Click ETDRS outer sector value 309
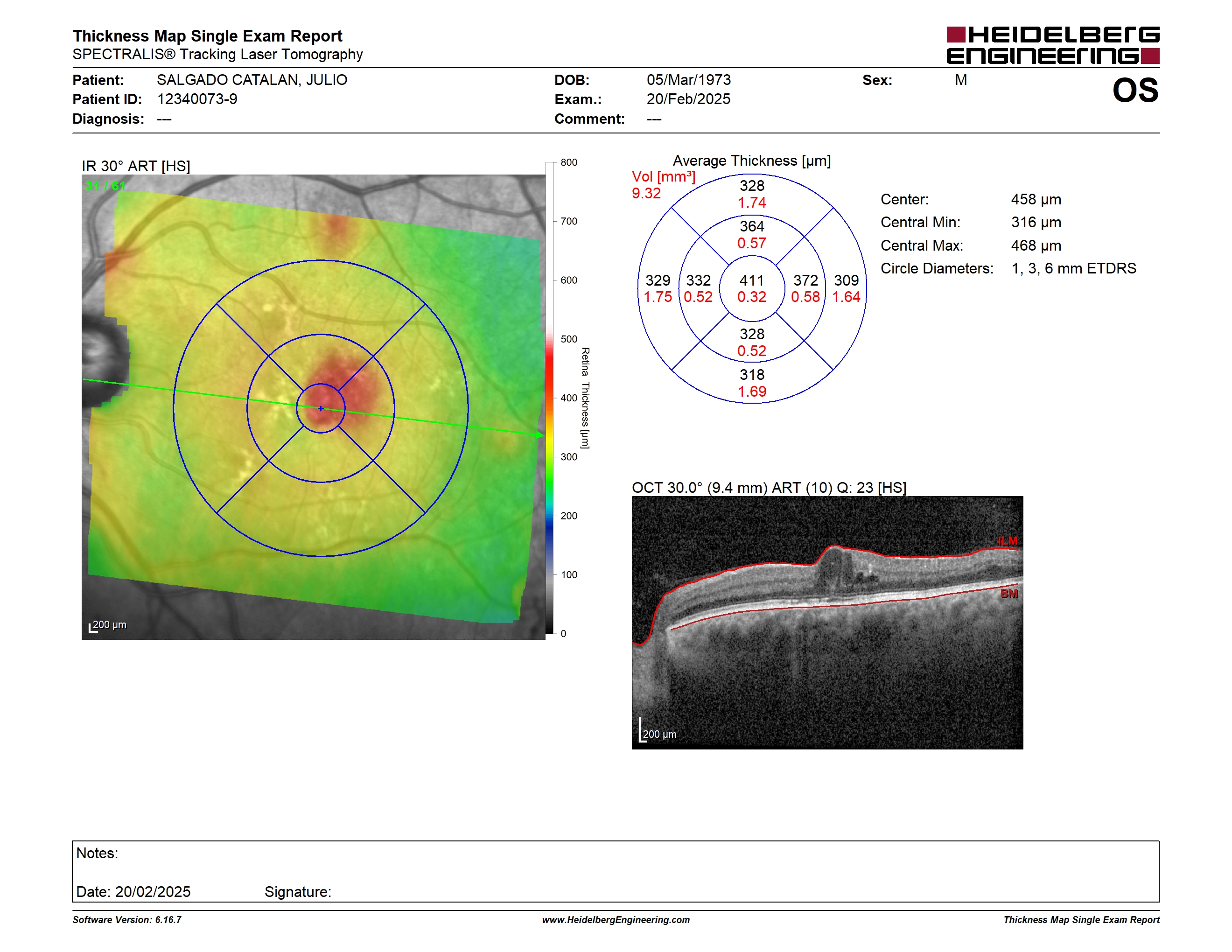This screenshot has height=952, width=1232. click(846, 280)
